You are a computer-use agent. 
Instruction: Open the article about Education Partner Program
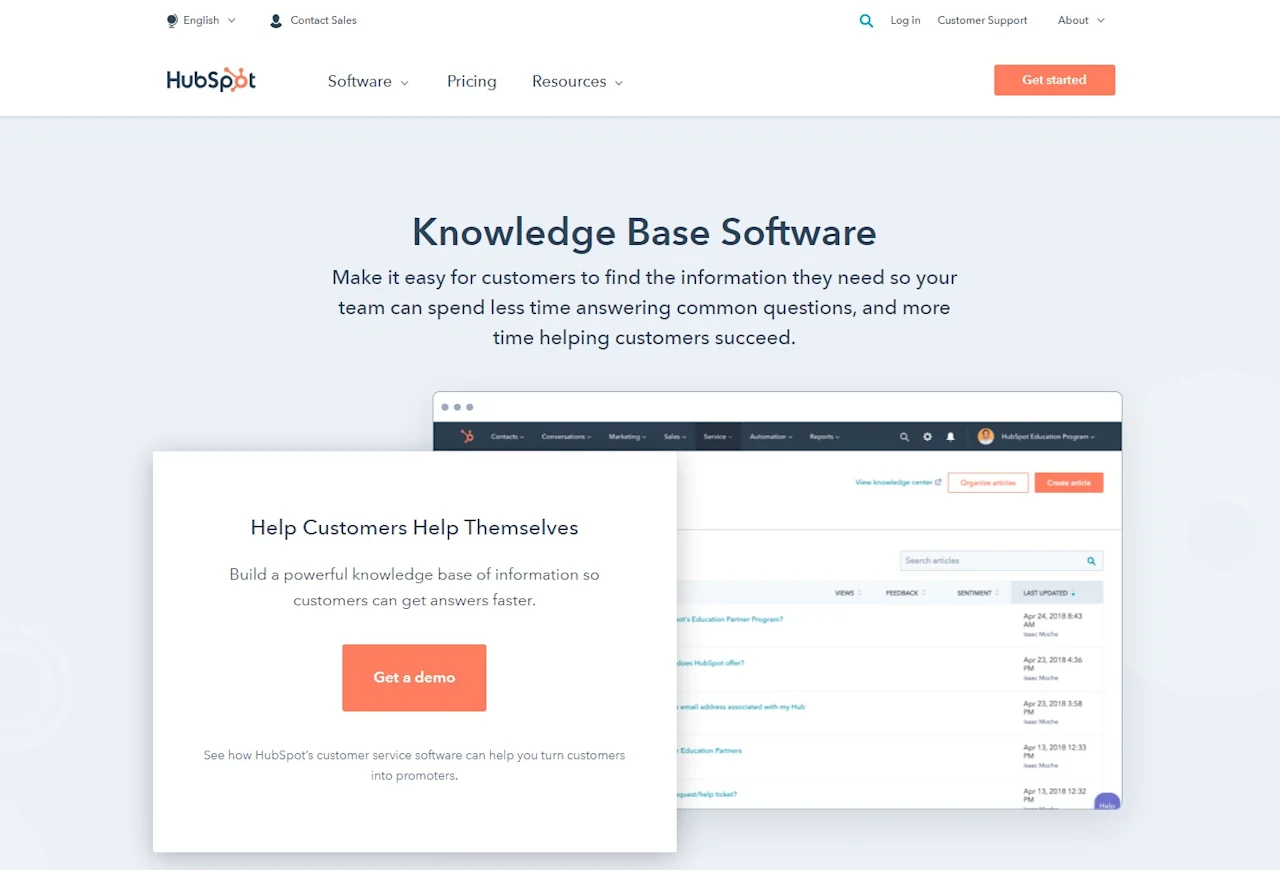730,619
